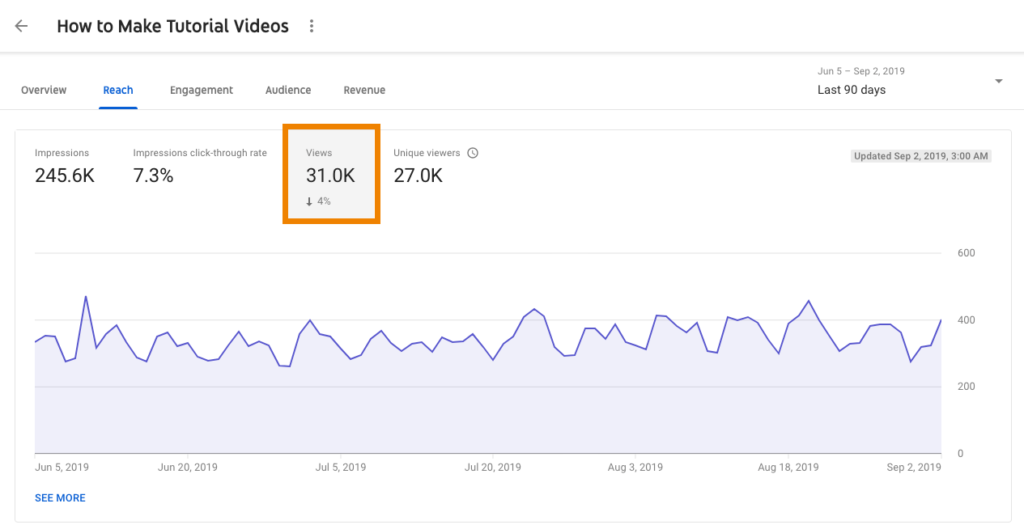Click the clock icon beside Unique viewers

click(x=473, y=153)
